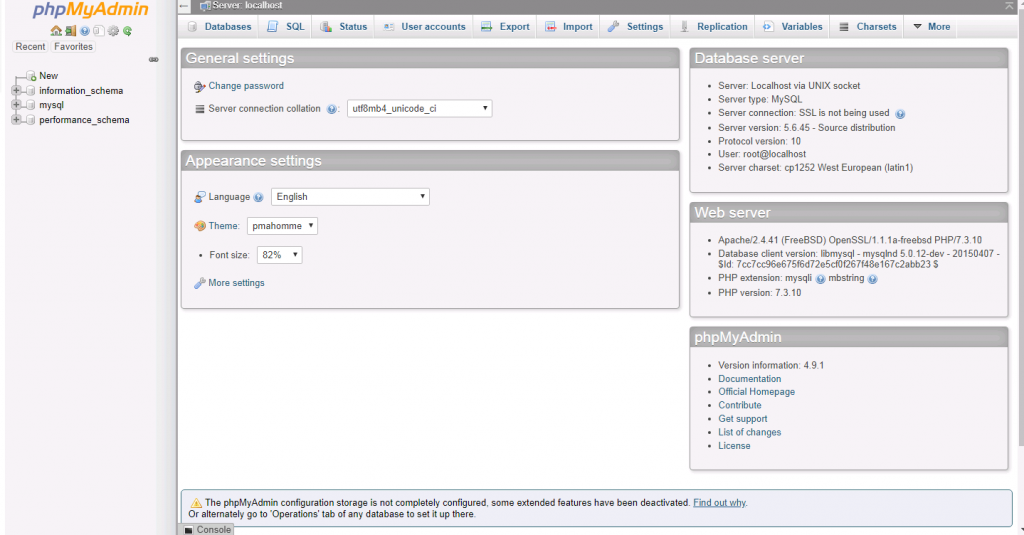Click the help icon after SSL is not being used

(x=900, y=114)
